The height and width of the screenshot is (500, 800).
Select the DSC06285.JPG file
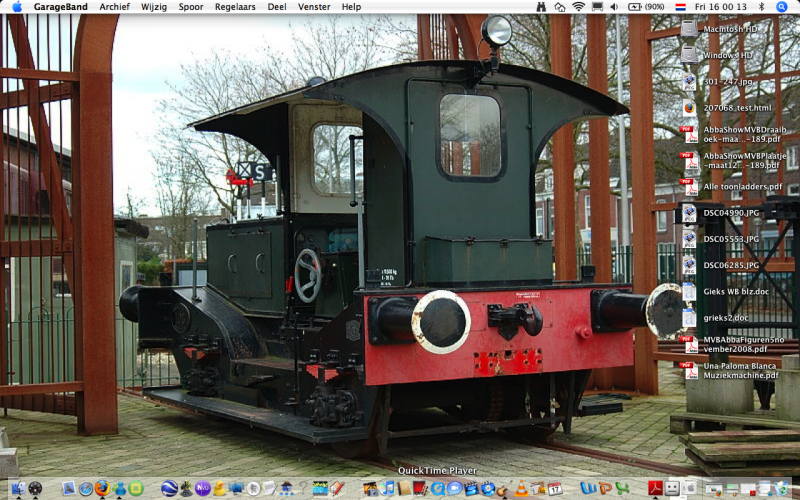click(x=689, y=265)
